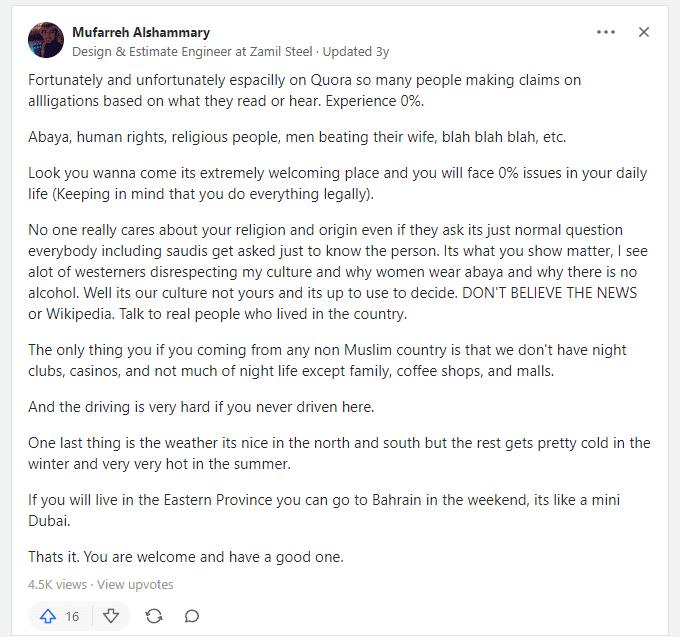680x637 pixels.
Task: Click the paragraph about Bahrain and Eastern Province
Action: click(324, 510)
